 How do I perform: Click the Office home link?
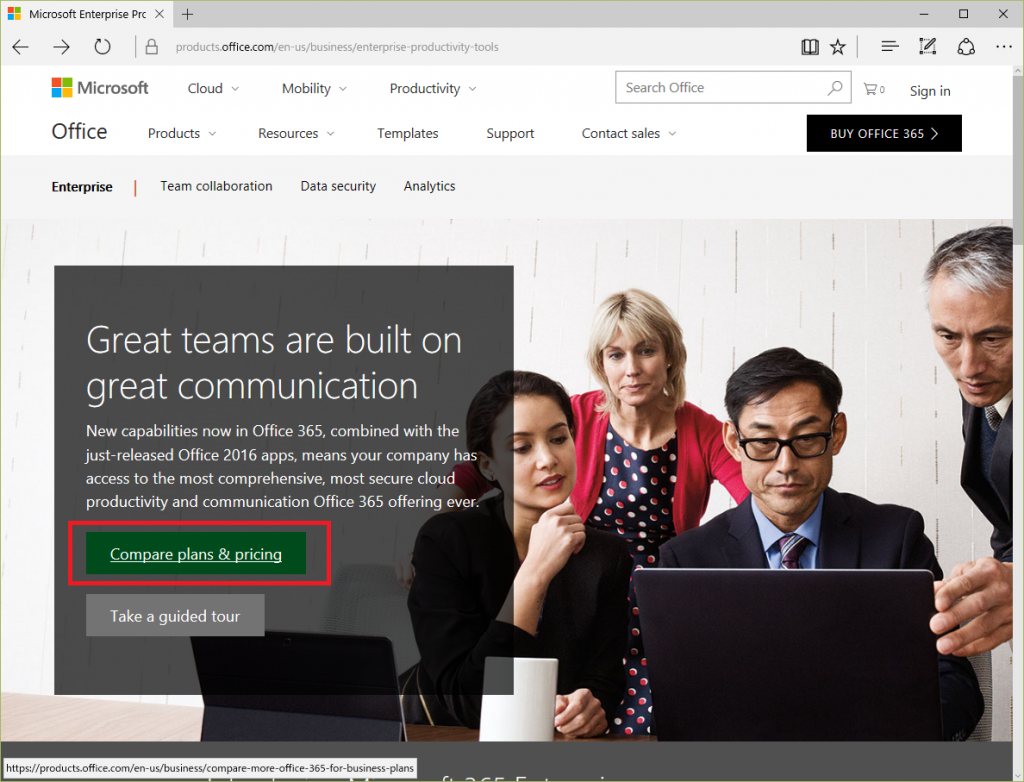(x=80, y=131)
